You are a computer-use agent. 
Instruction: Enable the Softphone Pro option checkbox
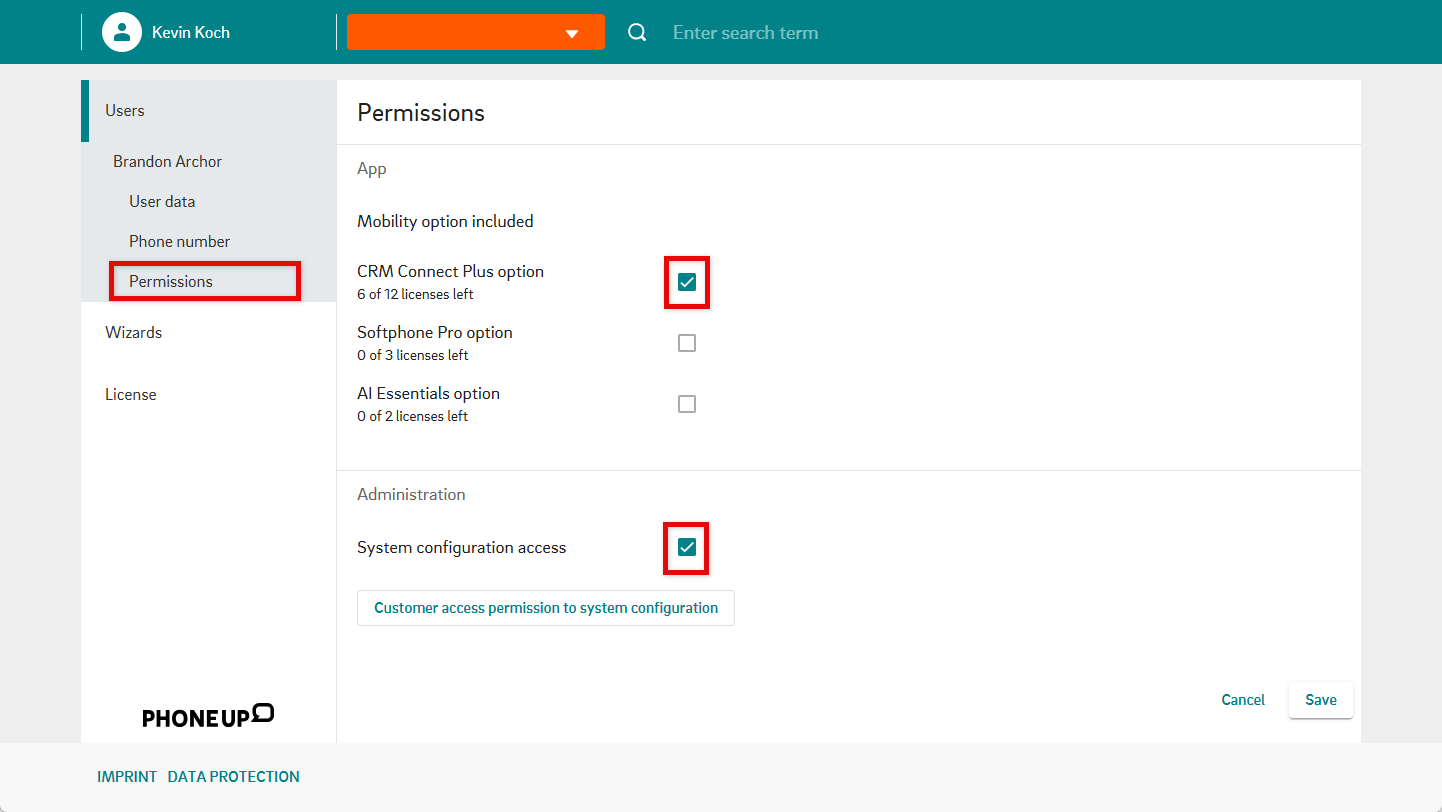(687, 343)
